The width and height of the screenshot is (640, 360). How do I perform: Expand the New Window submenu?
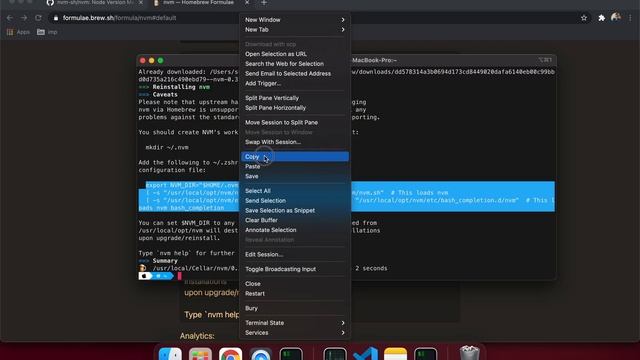[x=294, y=20]
